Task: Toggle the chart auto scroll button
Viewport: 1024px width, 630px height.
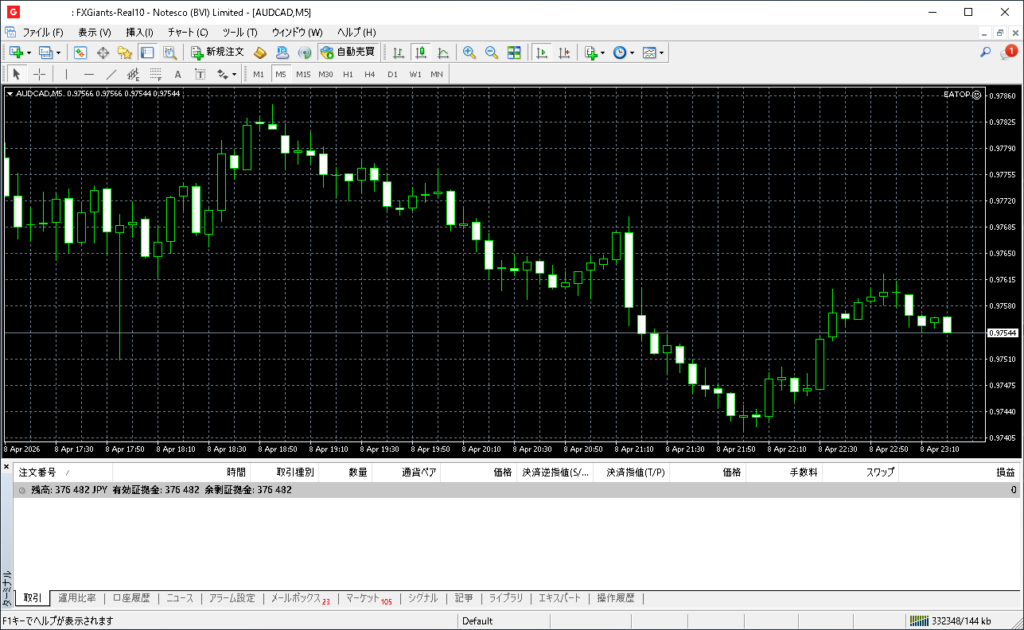Action: 542,52
